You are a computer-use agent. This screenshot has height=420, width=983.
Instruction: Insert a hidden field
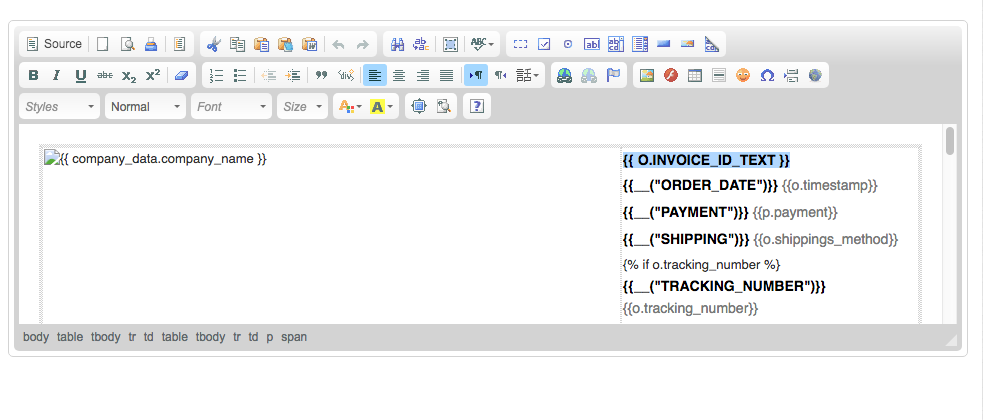(712, 44)
